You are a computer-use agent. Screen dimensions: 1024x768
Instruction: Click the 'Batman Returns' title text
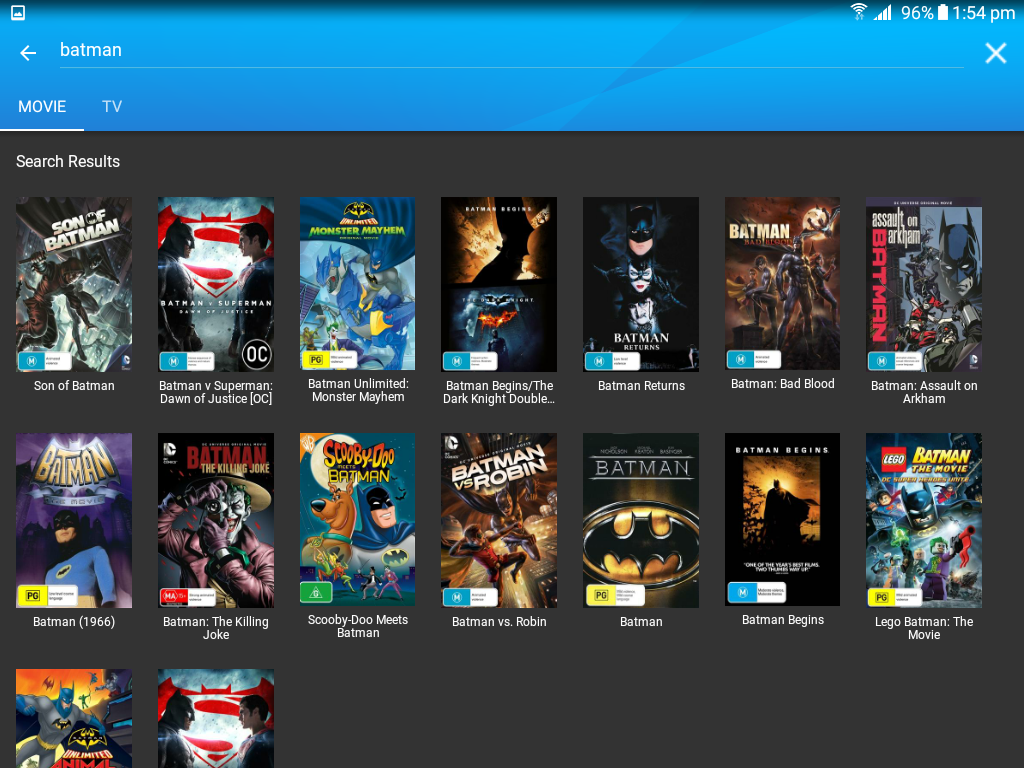pos(641,386)
